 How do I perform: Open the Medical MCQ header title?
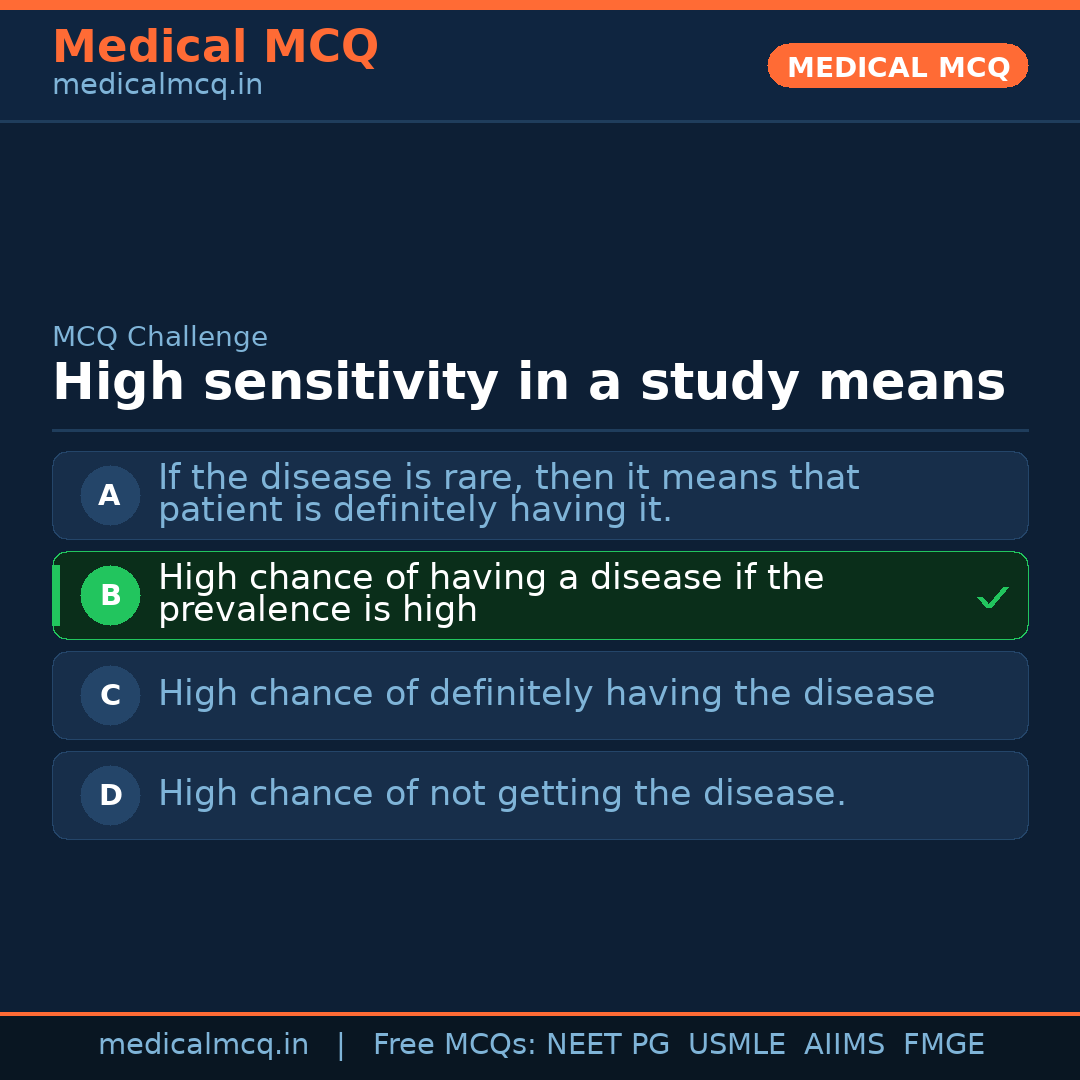click(x=215, y=47)
